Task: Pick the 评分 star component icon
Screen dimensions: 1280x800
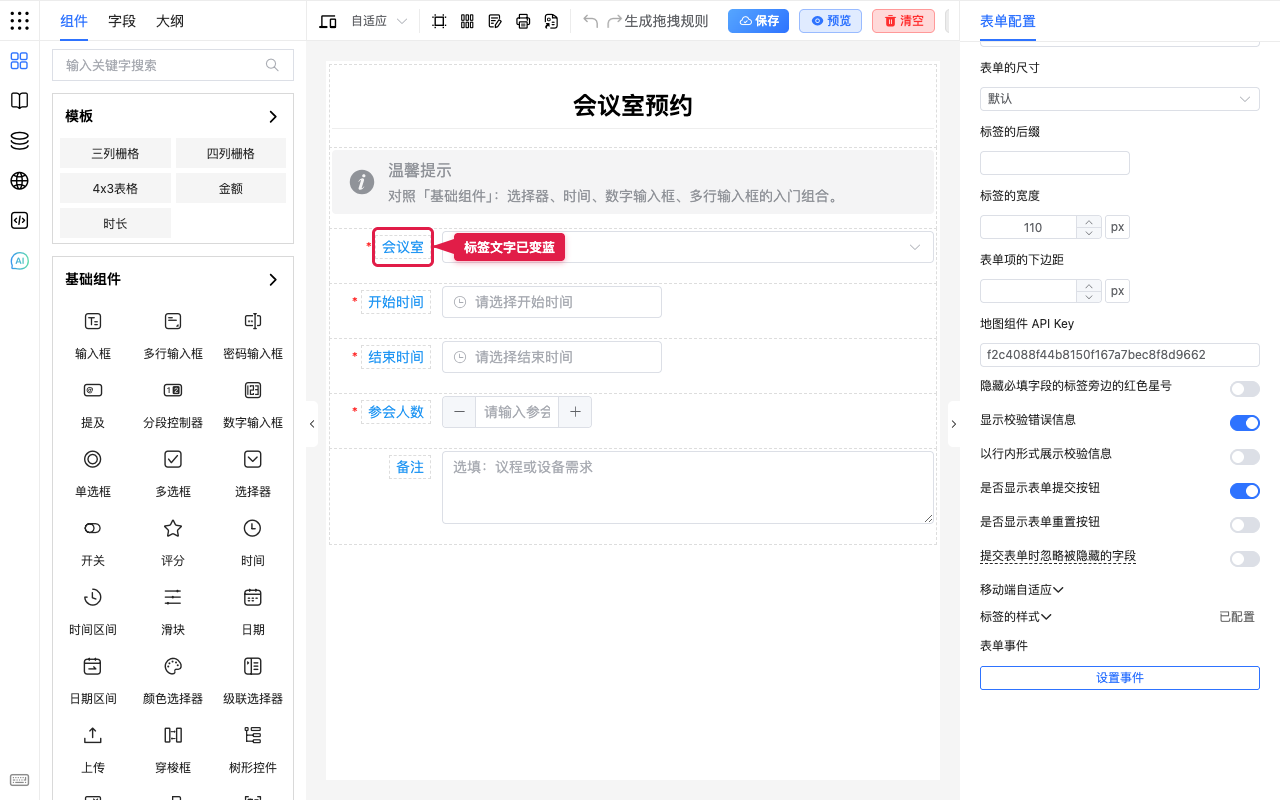Action: point(173,528)
